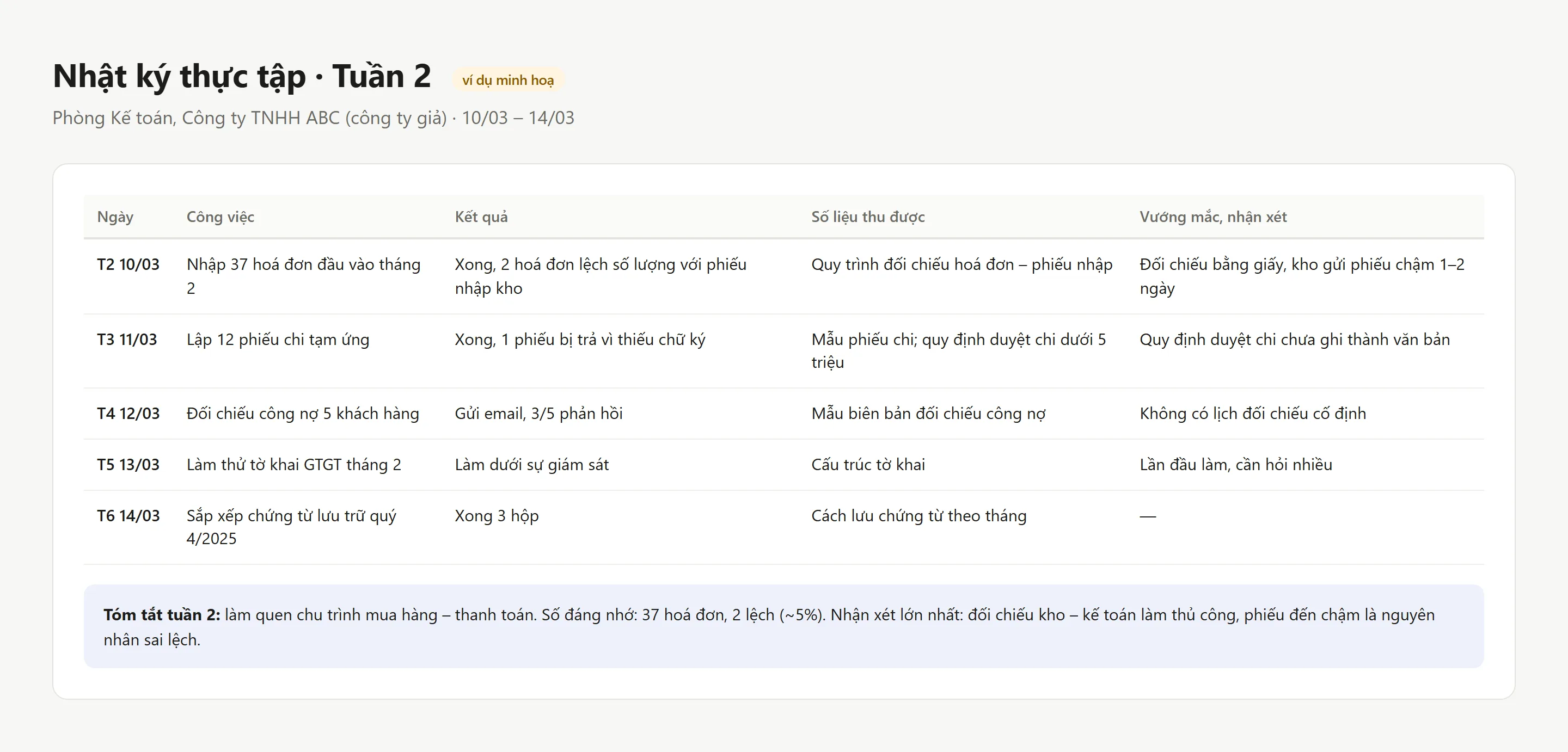Click the 'Kết quả' column header
This screenshot has width=1568, height=752.
[x=481, y=217]
